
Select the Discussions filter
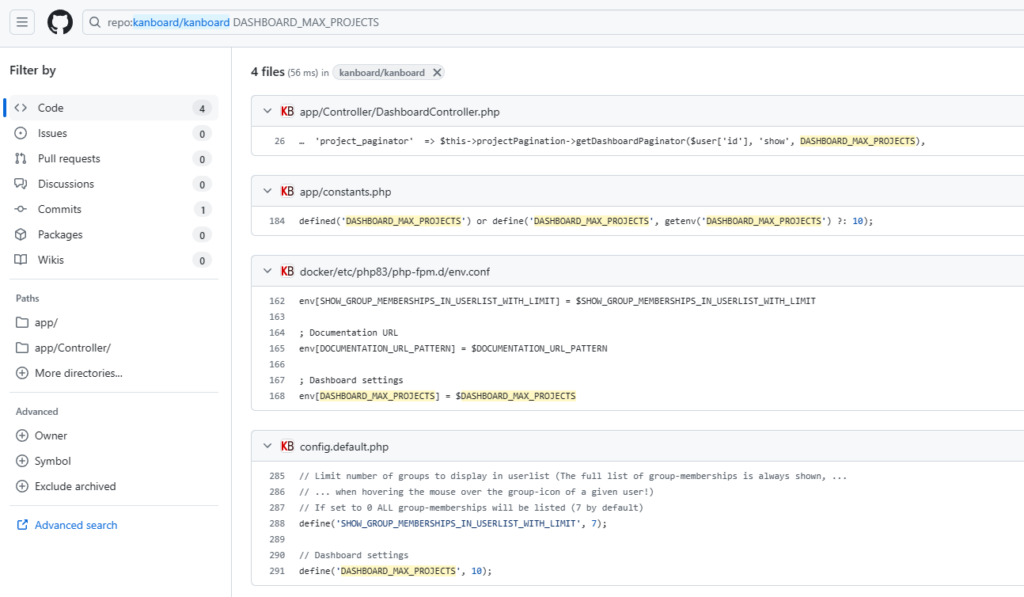click(x=112, y=184)
